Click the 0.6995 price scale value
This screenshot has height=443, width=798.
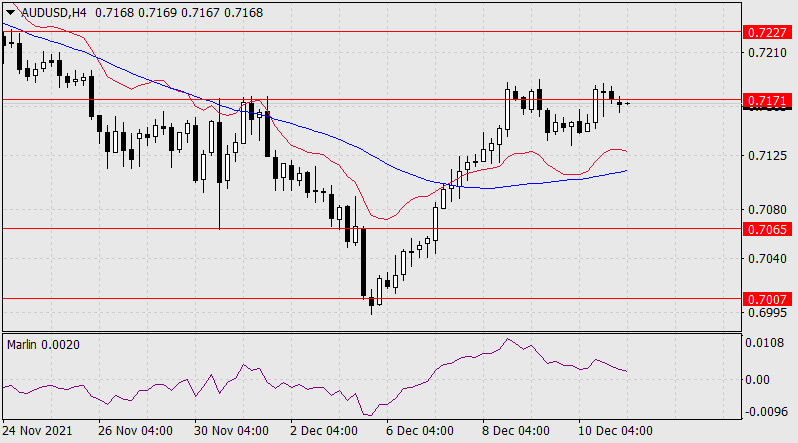[x=767, y=313]
